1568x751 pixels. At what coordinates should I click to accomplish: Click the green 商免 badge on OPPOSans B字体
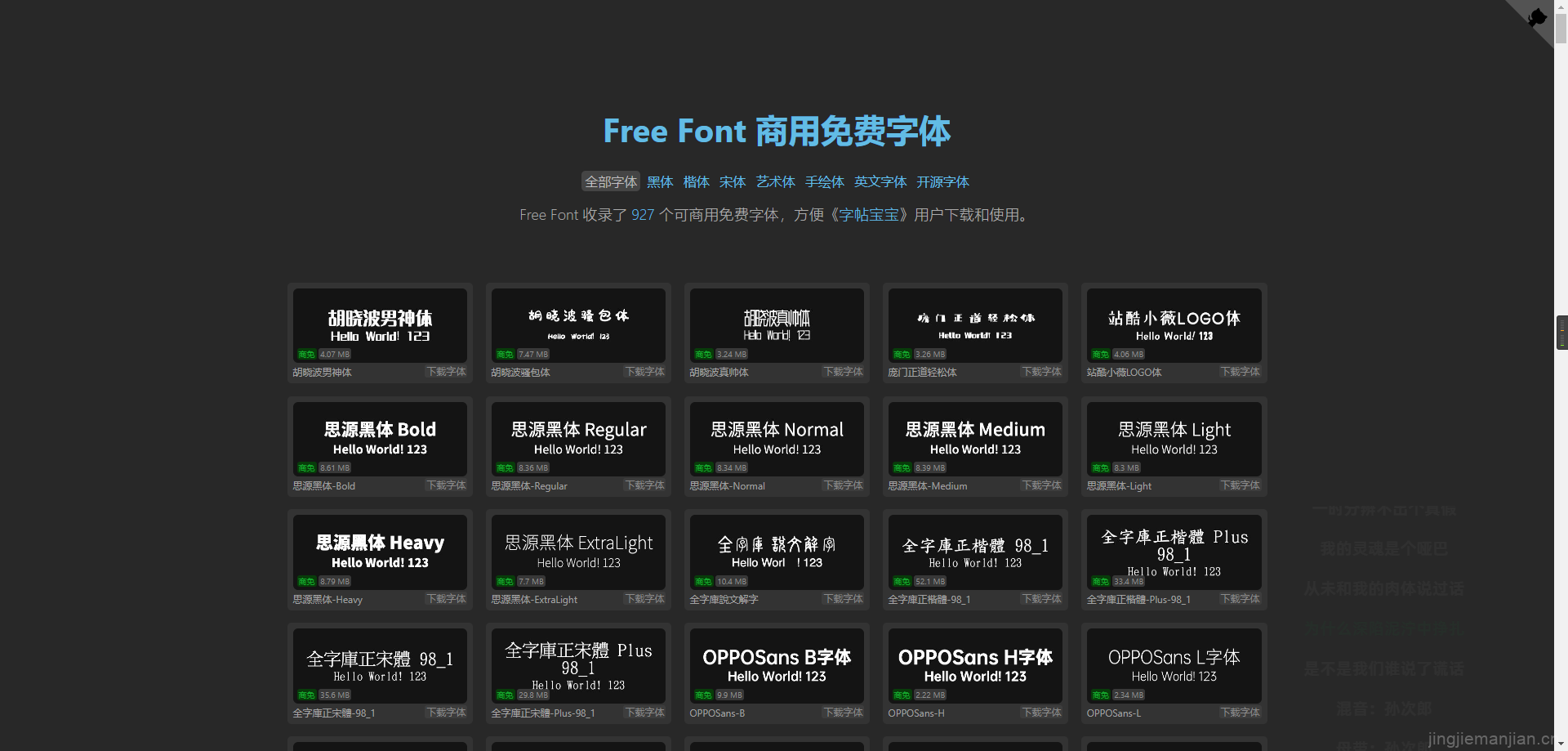pyautogui.click(x=703, y=695)
